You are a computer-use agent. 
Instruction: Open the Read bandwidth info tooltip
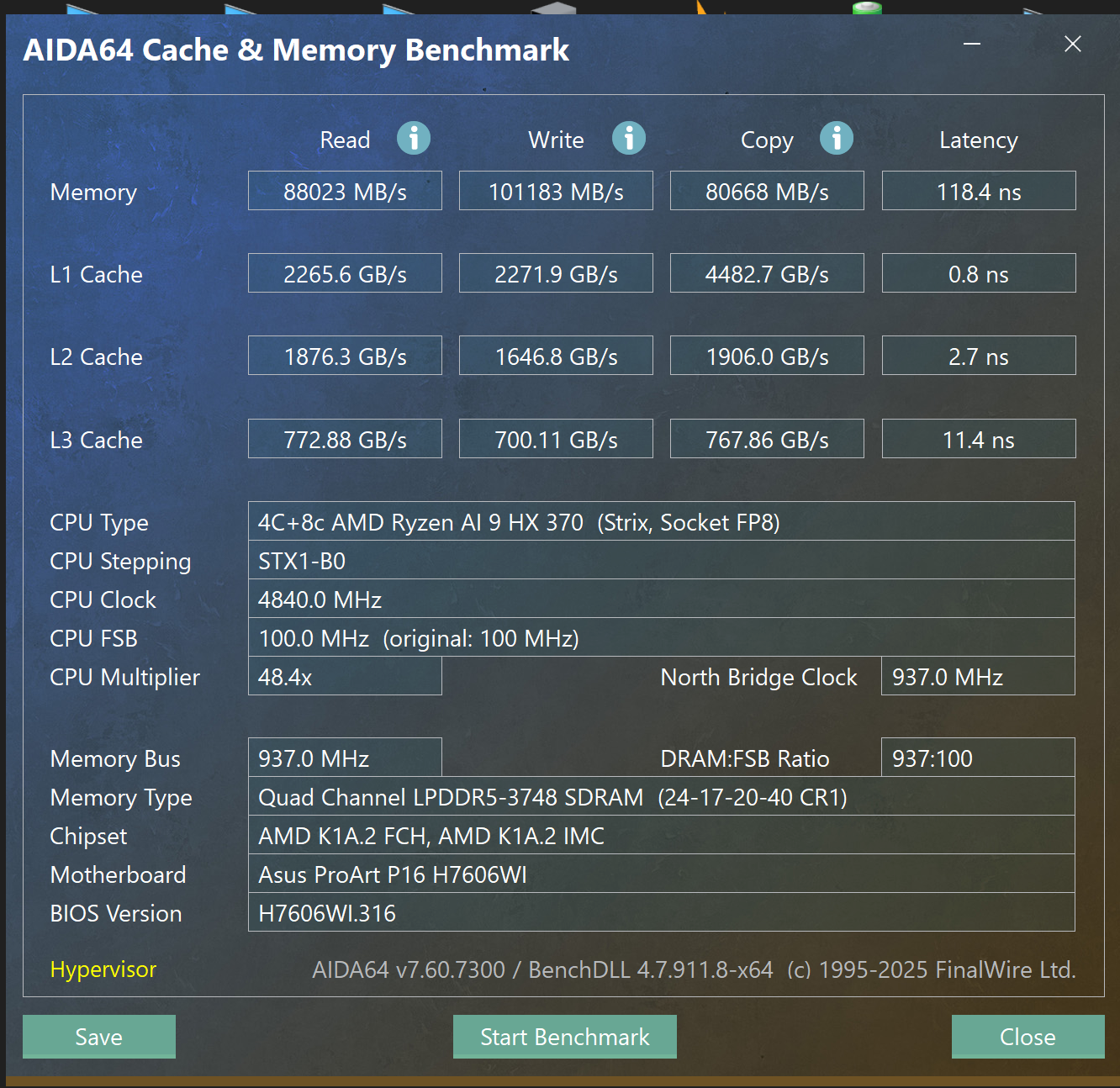click(414, 138)
